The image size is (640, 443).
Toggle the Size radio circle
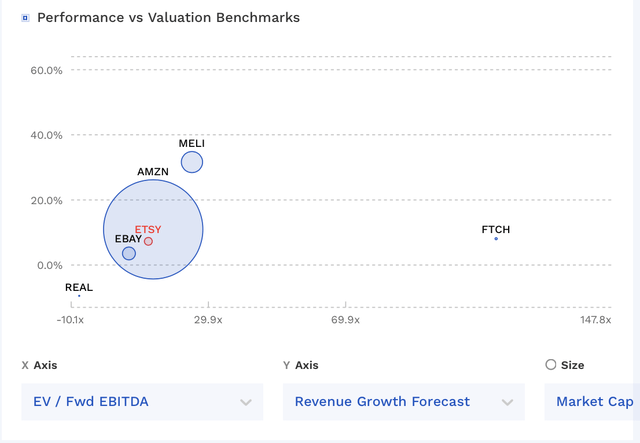click(x=551, y=365)
